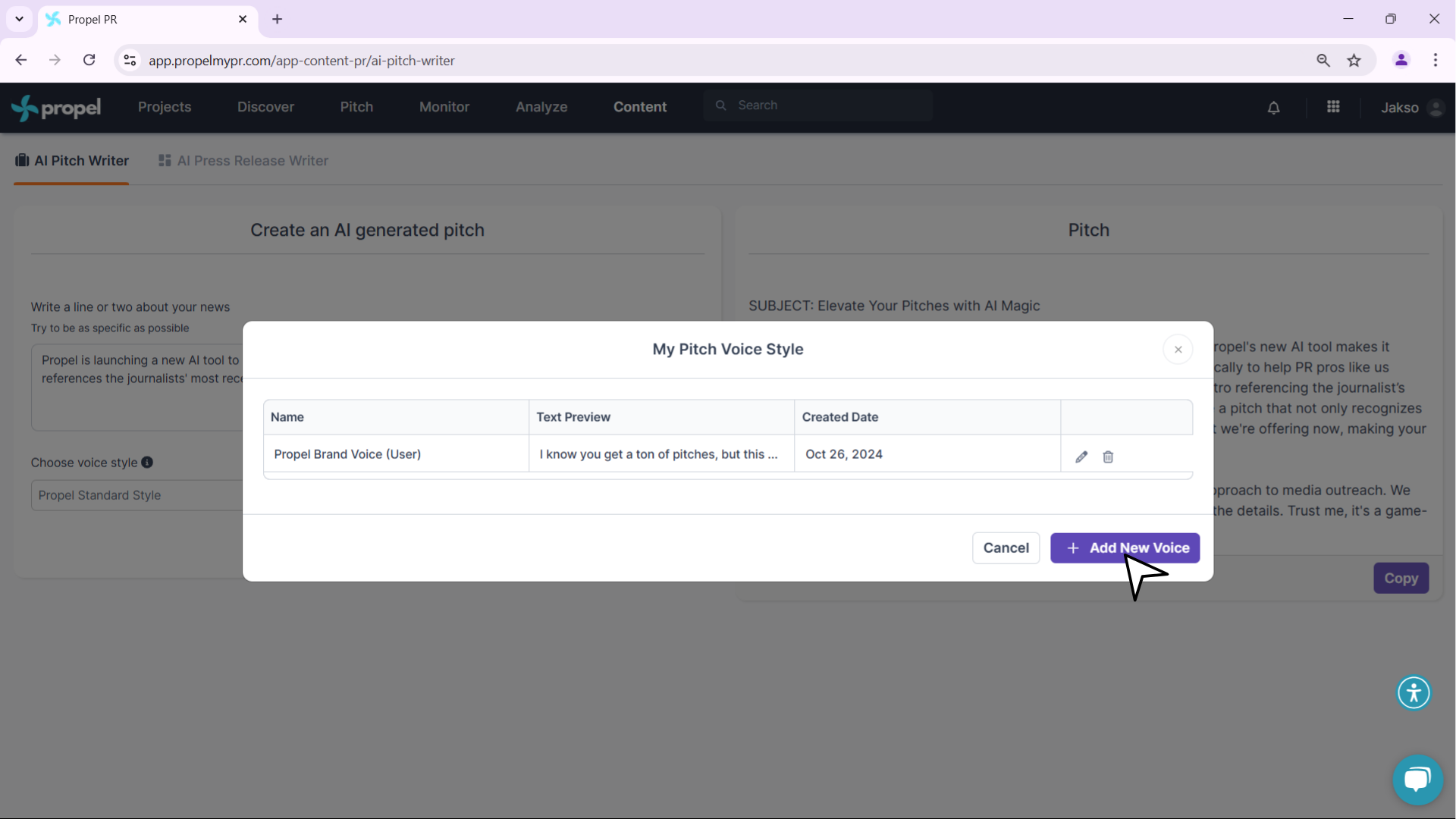The height and width of the screenshot is (819, 1456).
Task: Reload the browser page
Action: coord(89,60)
